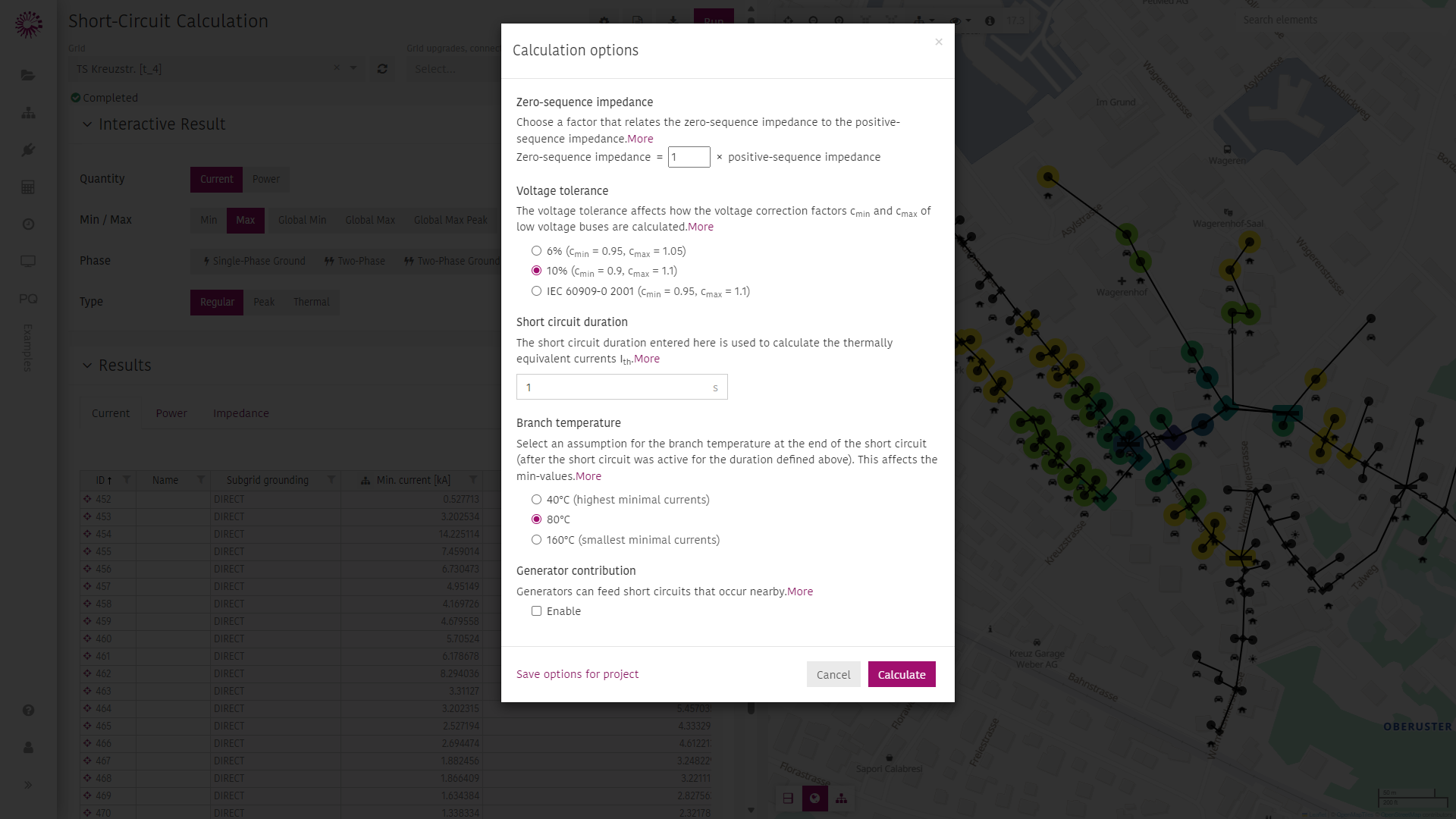Open the PQ section in sidebar

tap(28, 298)
